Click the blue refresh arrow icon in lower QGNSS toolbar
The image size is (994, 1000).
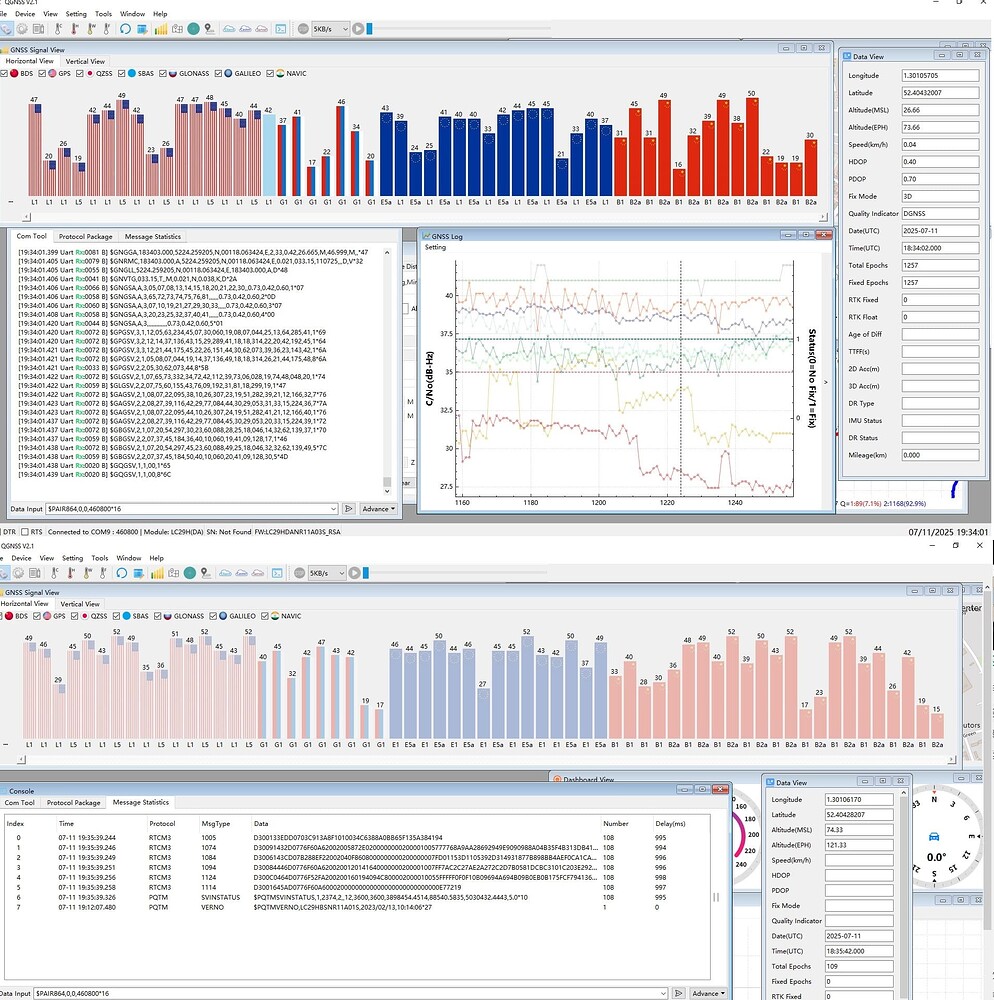click(x=121, y=573)
